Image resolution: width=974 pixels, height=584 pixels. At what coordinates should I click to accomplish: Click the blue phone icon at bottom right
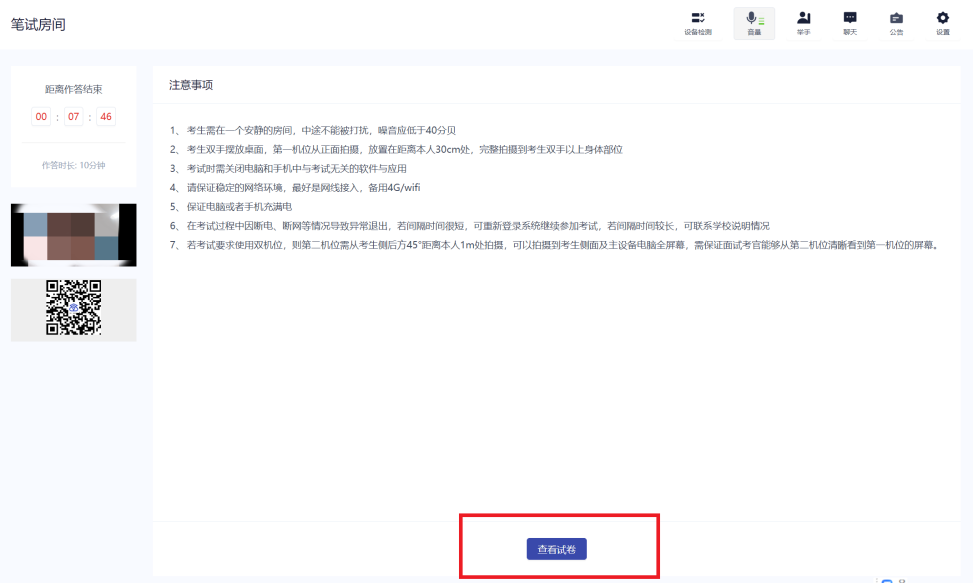pos(887,580)
